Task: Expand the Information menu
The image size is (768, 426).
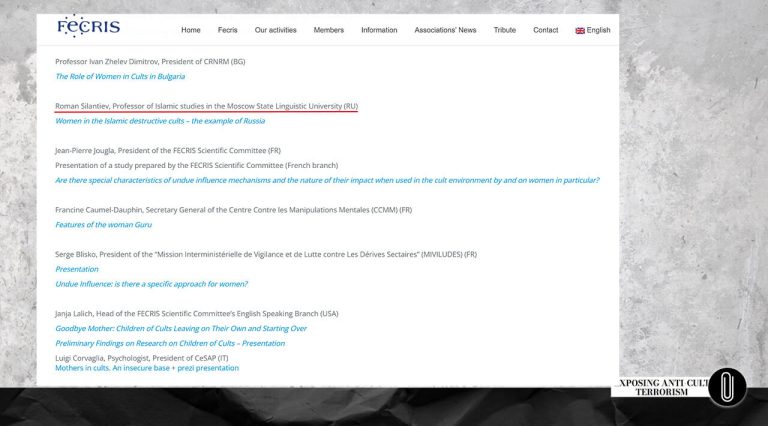Action: pos(379,30)
